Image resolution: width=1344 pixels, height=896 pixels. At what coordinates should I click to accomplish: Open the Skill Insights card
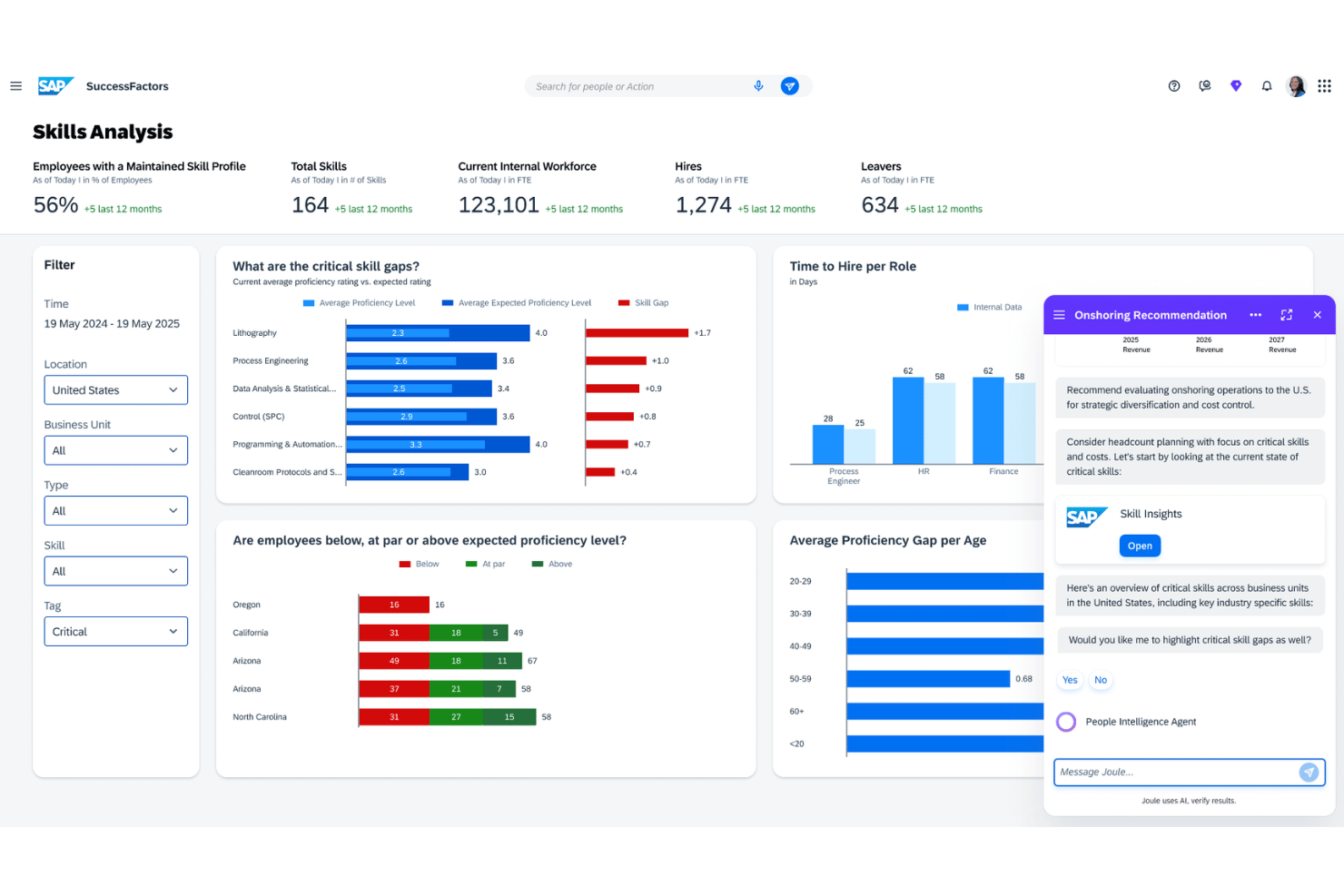(x=1140, y=546)
